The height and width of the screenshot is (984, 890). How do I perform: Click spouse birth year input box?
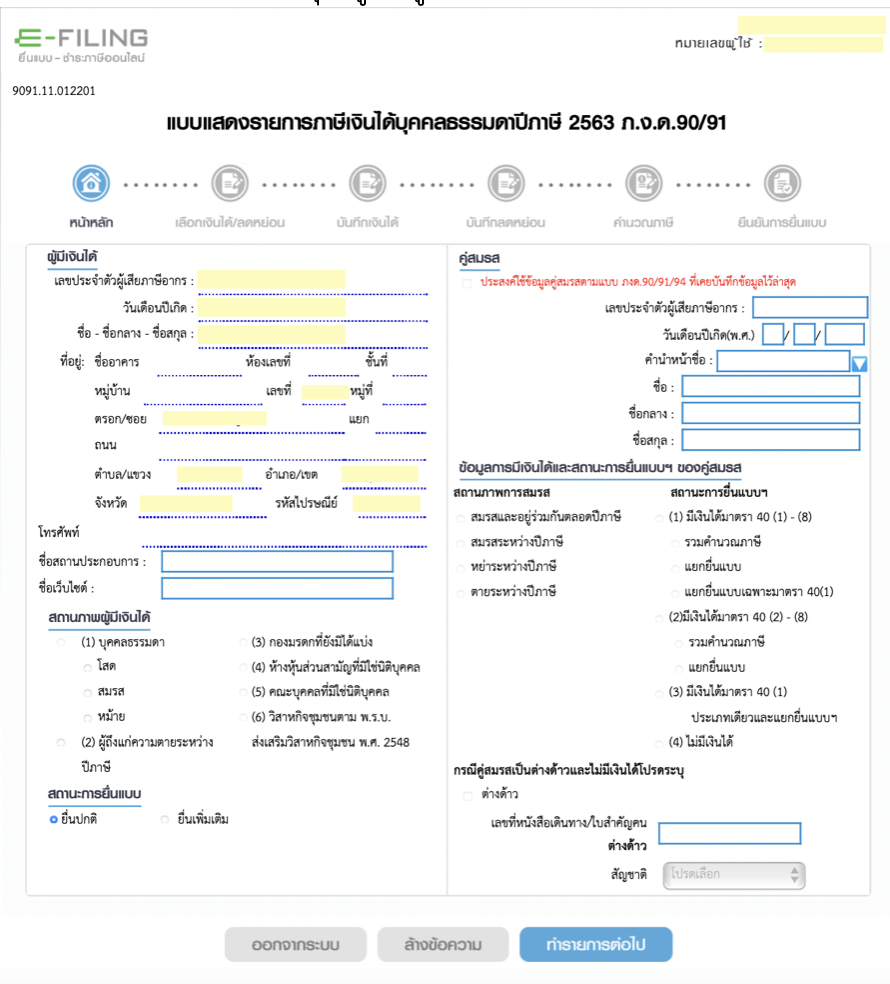[x=844, y=334]
